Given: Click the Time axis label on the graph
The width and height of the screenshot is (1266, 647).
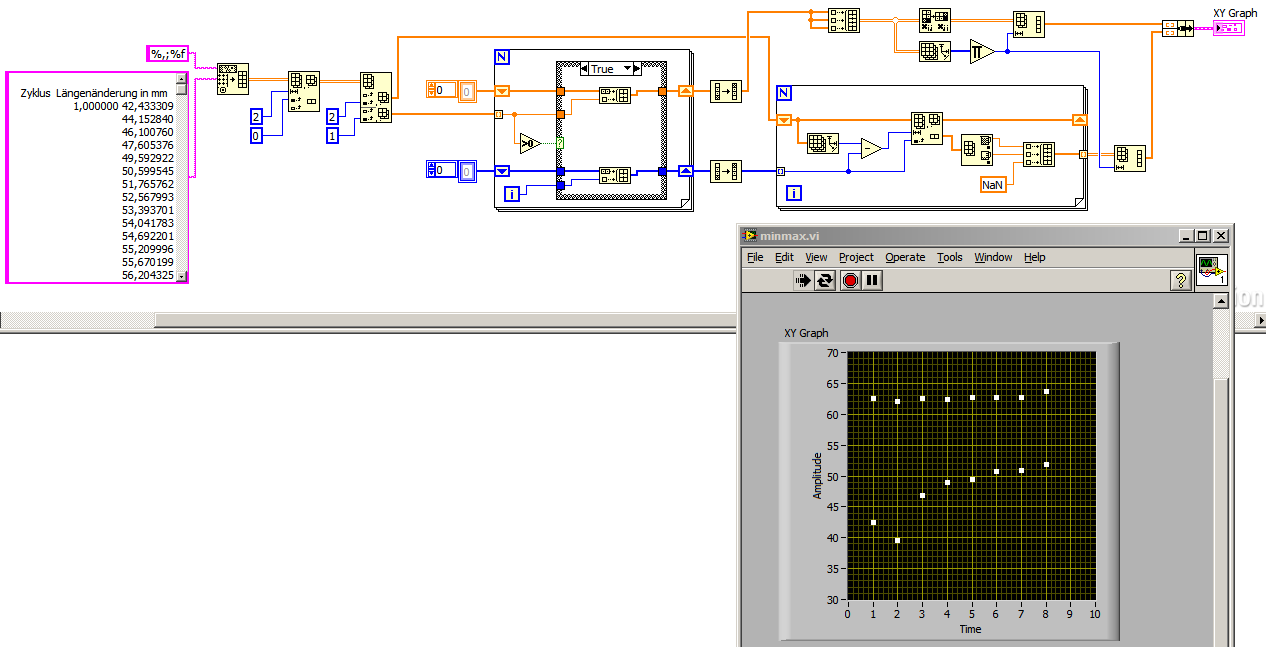Looking at the screenshot, I should 970,629.
